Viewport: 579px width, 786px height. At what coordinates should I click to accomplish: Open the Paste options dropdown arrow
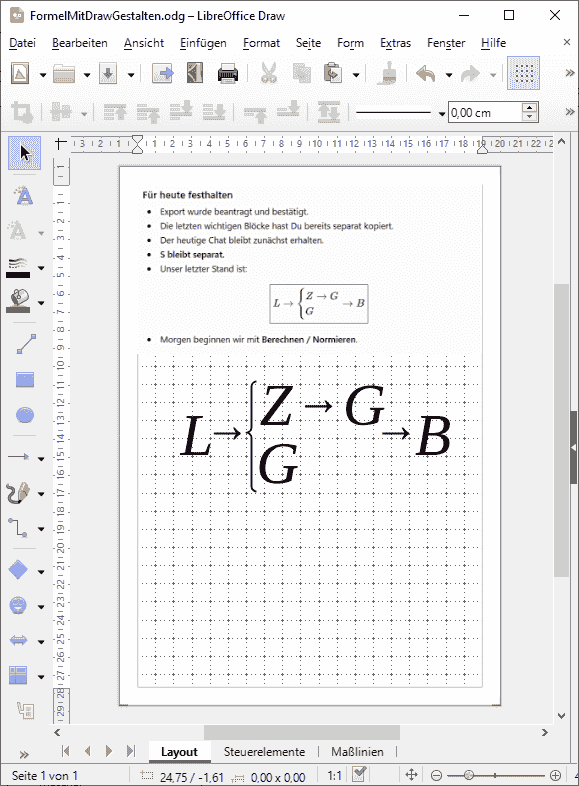point(356,75)
